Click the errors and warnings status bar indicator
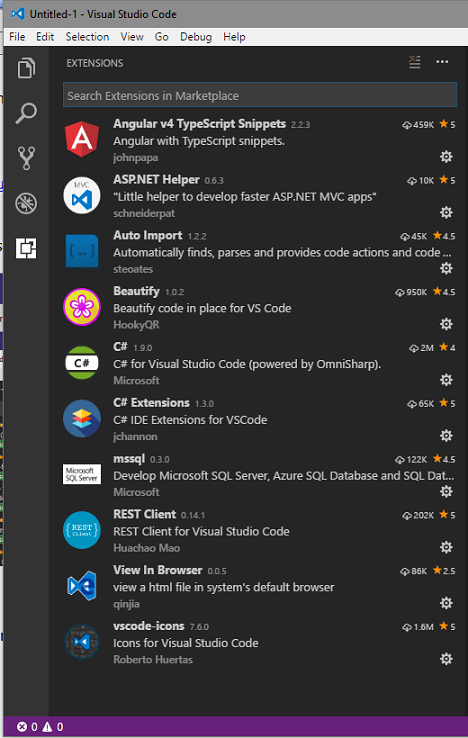The image size is (468, 738). point(40,727)
